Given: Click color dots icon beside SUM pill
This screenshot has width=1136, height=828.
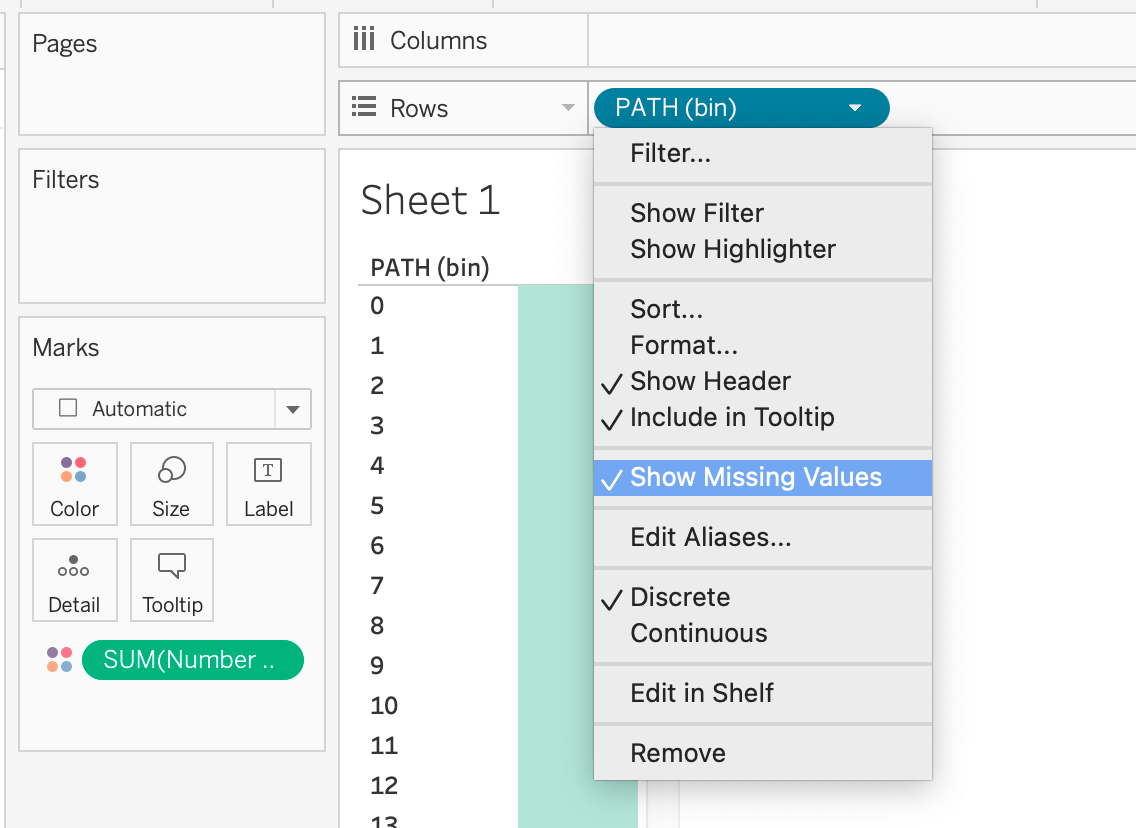Looking at the screenshot, I should [59, 660].
